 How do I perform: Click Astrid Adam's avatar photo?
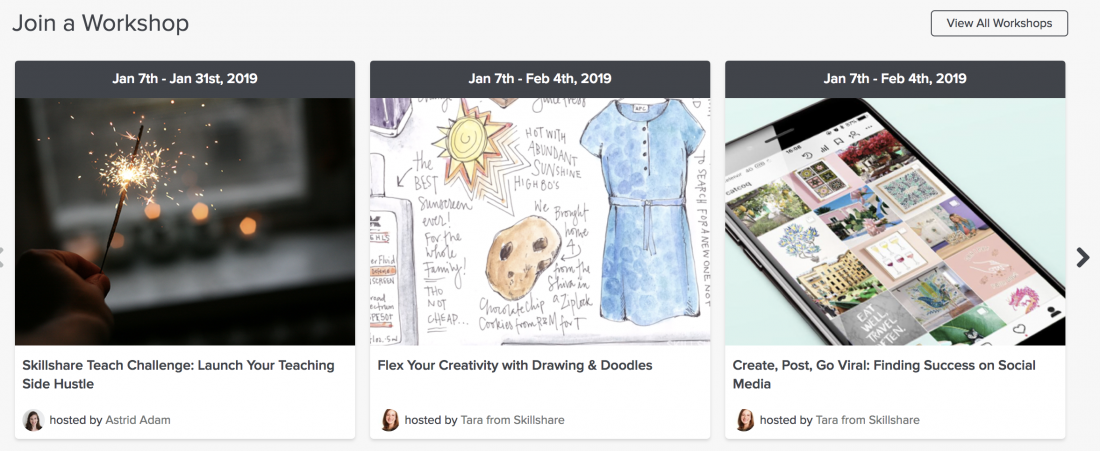[x=33, y=420]
